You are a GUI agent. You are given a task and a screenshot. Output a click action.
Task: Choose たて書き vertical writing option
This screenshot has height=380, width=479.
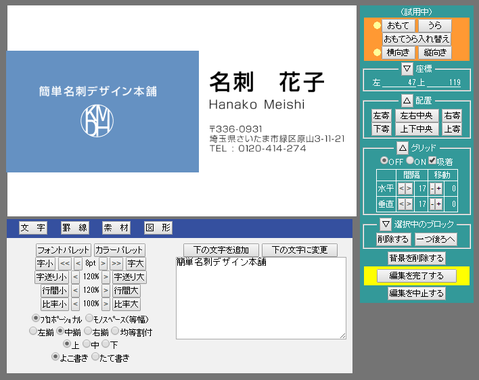tap(95, 357)
